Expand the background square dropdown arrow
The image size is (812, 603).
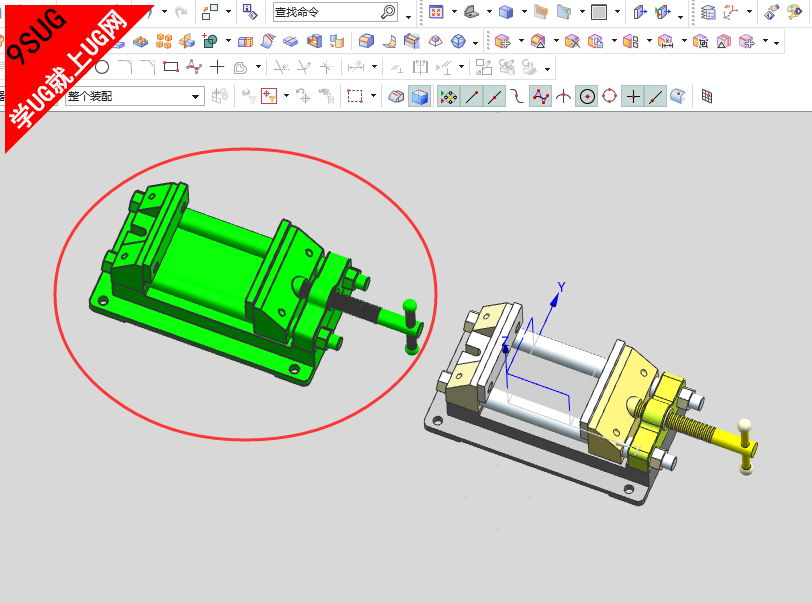click(x=617, y=12)
